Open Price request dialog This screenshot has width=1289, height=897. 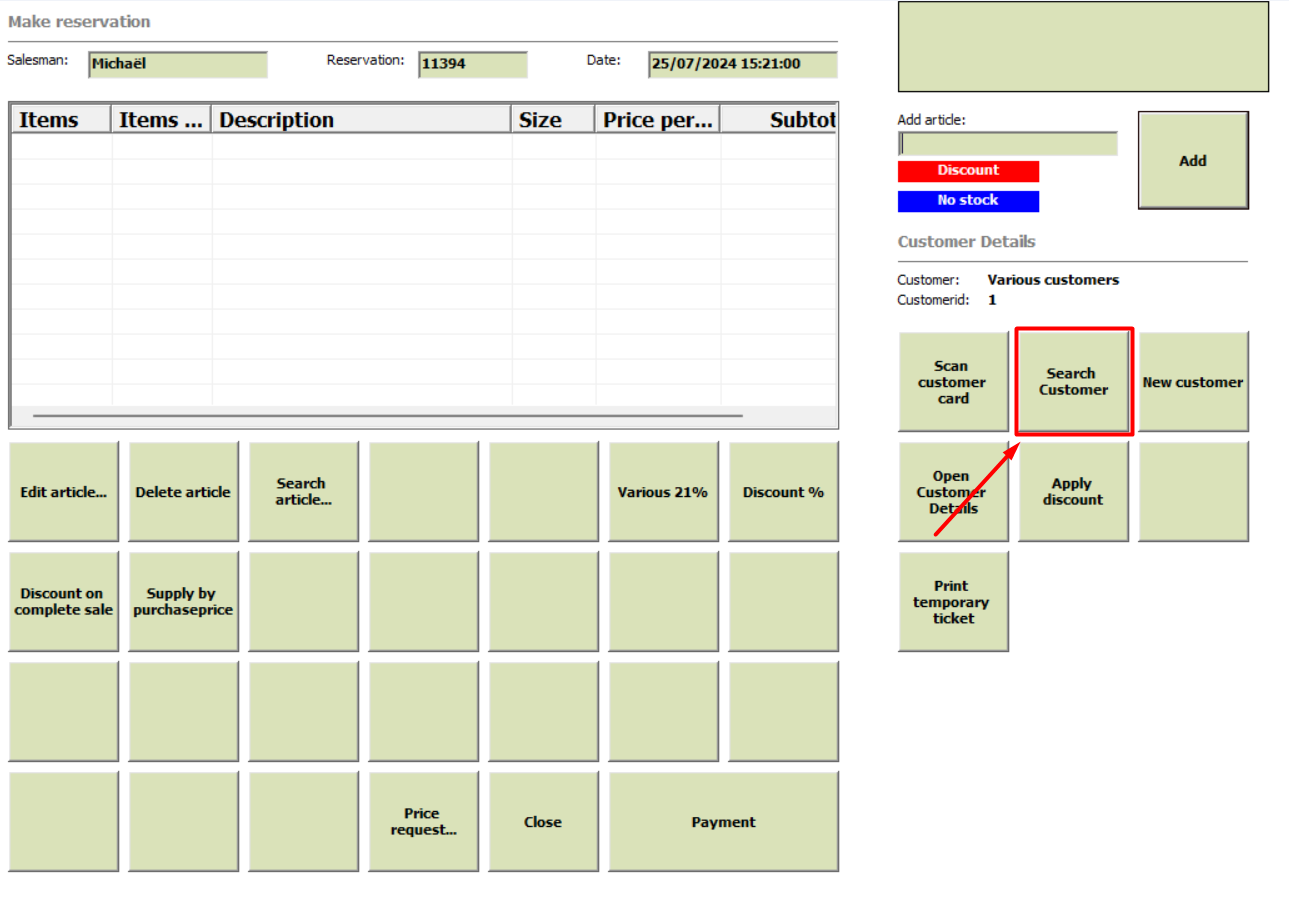tap(423, 822)
